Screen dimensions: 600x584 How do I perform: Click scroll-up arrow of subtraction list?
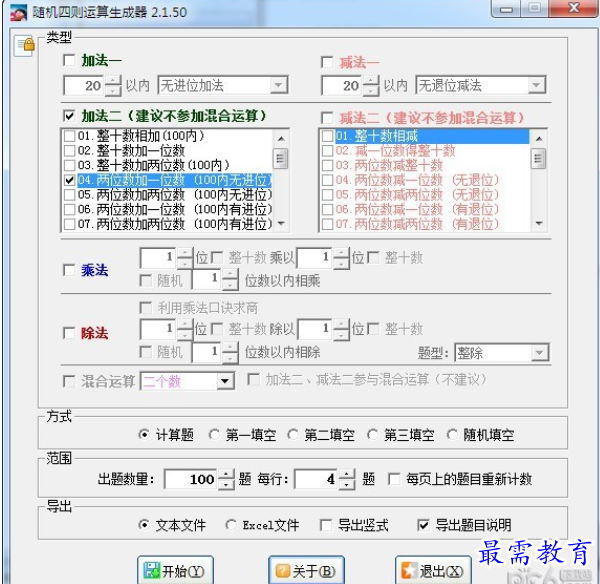tap(539, 138)
